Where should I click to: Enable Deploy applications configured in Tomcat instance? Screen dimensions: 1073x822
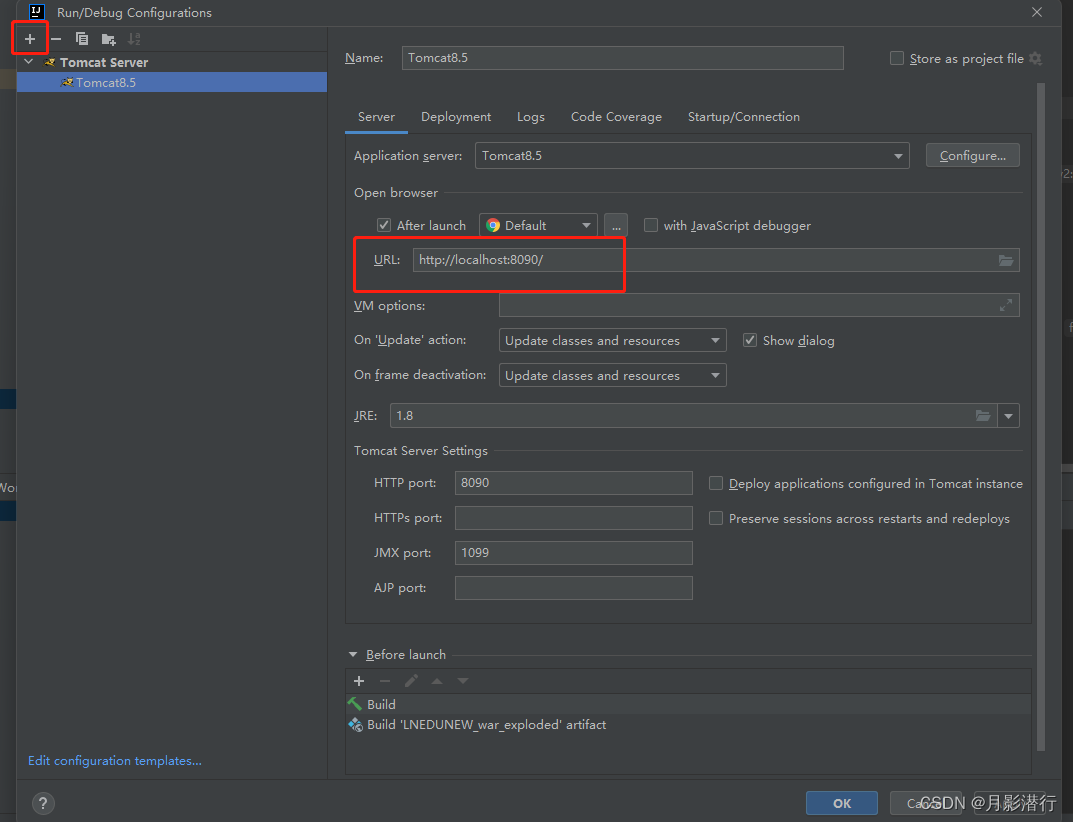point(716,483)
